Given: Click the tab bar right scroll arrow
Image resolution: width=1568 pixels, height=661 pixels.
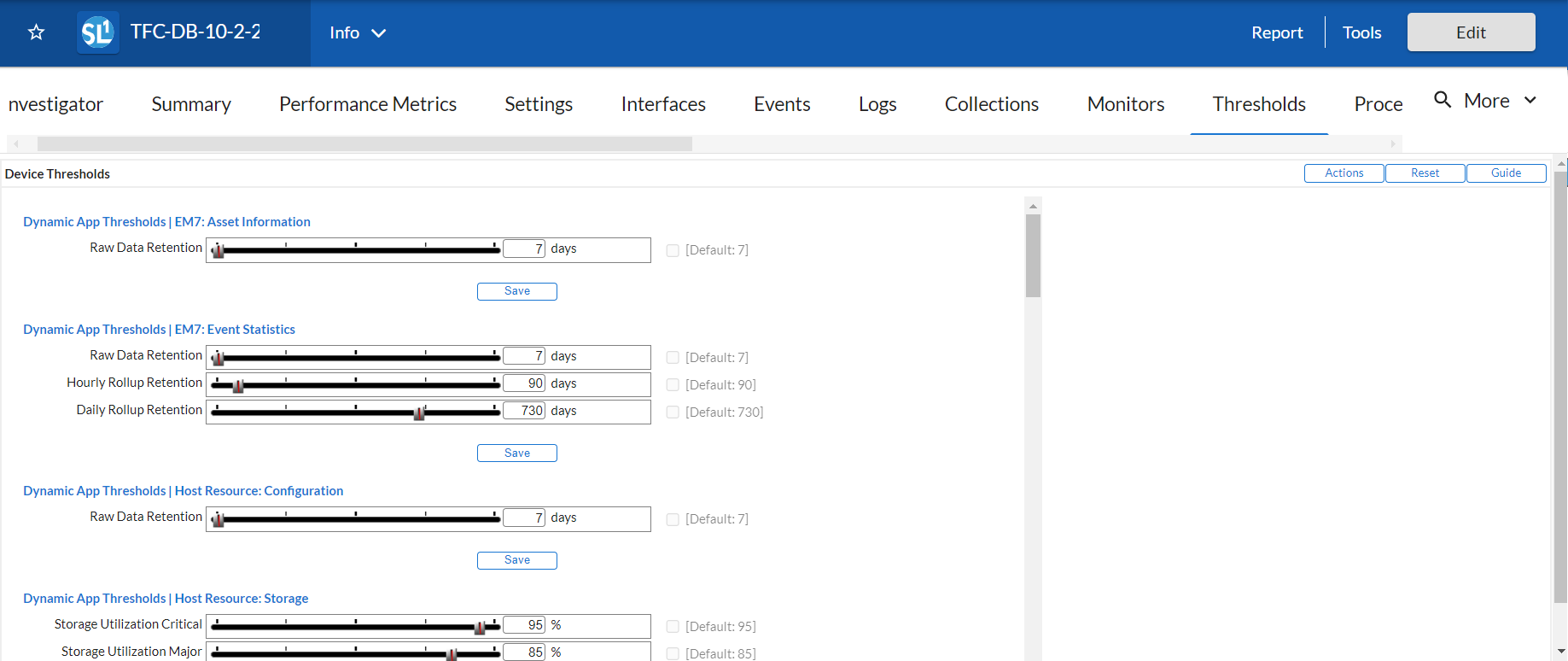Looking at the screenshot, I should (x=1392, y=144).
